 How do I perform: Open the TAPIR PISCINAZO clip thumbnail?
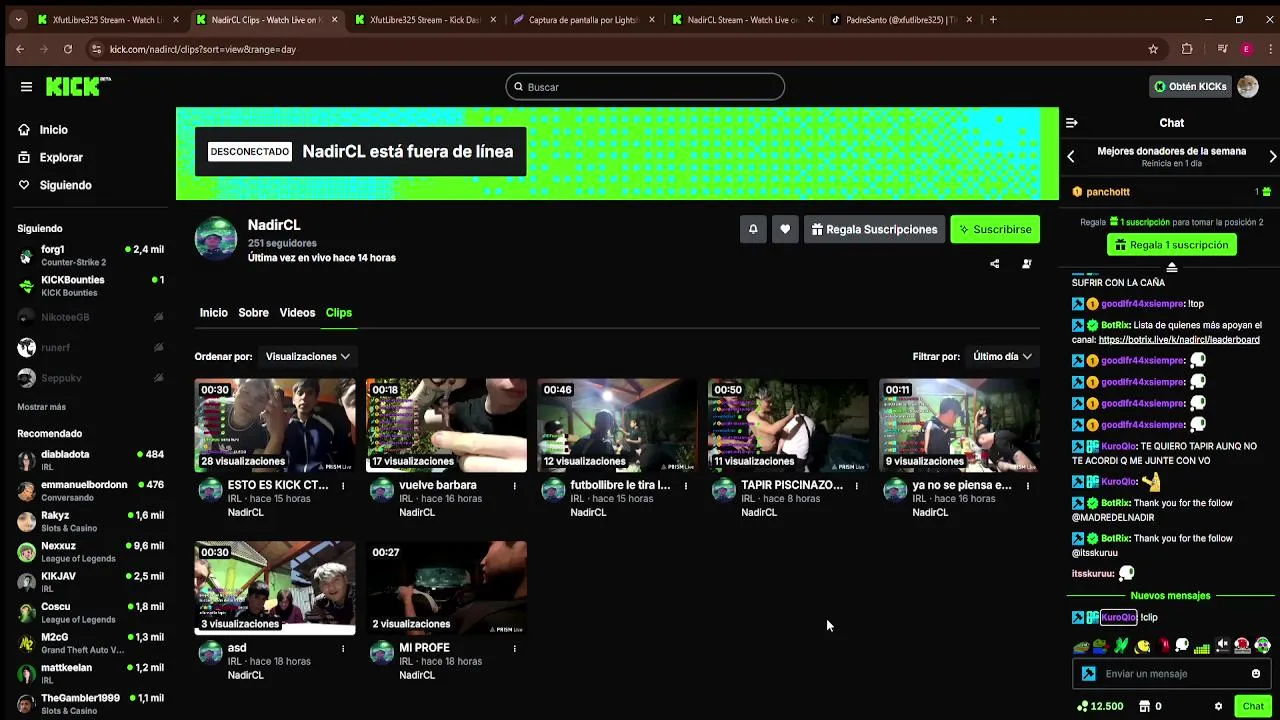coord(788,425)
